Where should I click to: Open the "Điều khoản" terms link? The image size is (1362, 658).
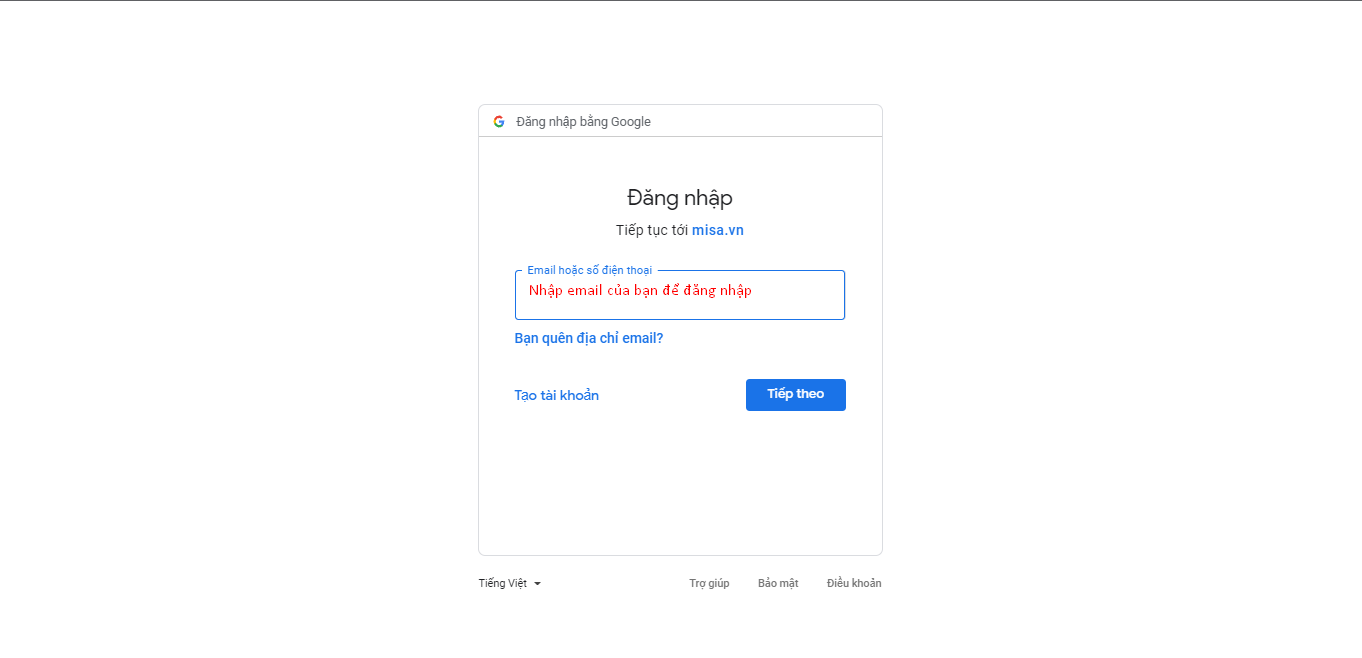854,583
